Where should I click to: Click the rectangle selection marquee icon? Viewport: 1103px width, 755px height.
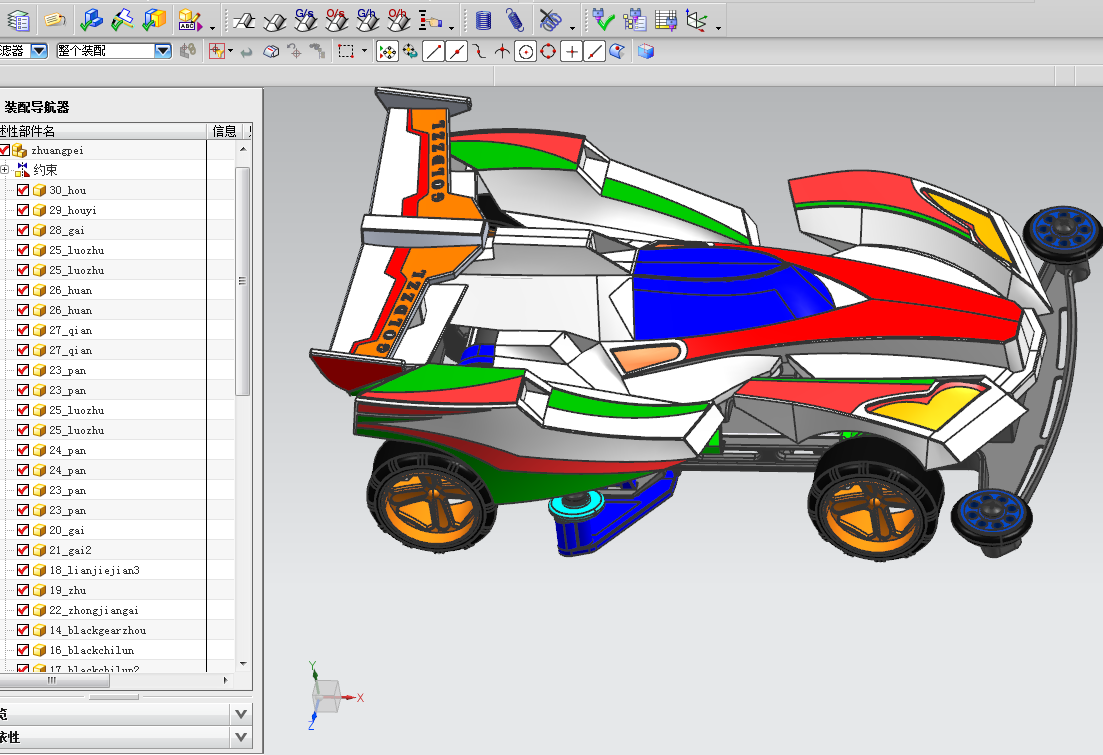345,51
